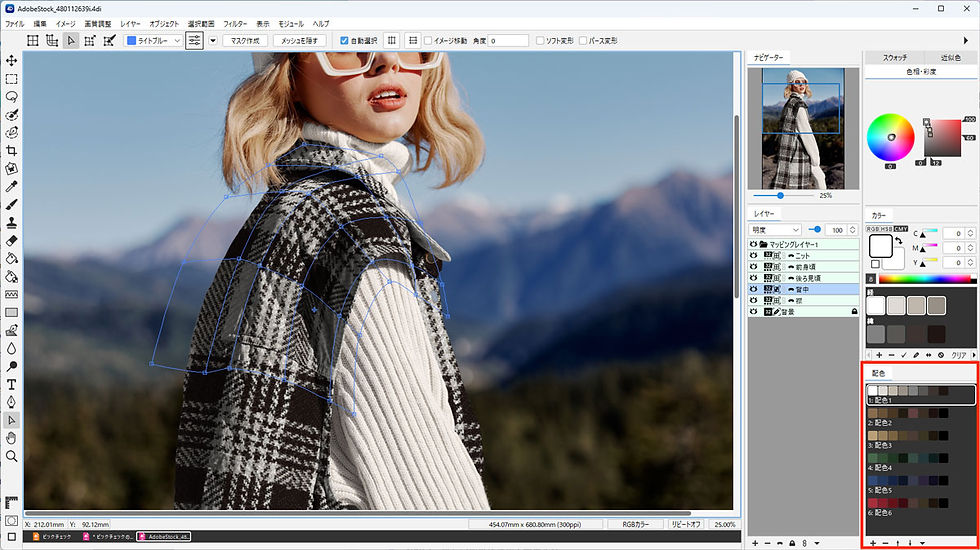The height and width of the screenshot is (550, 980).
Task: Enable イメージ移動 checkbox
Action: click(428, 41)
